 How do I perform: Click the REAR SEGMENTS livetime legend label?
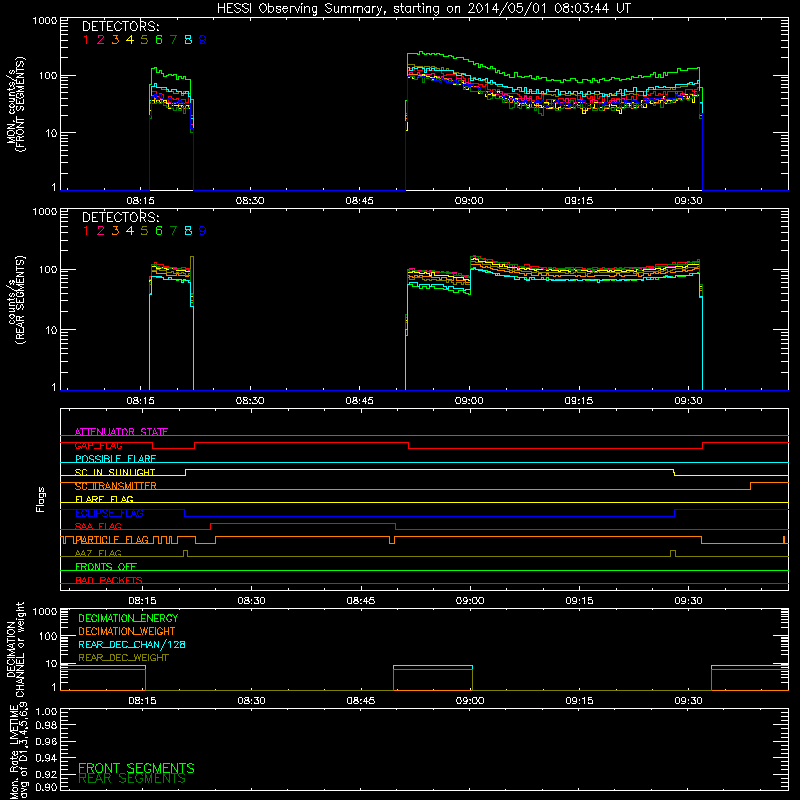[x=132, y=779]
